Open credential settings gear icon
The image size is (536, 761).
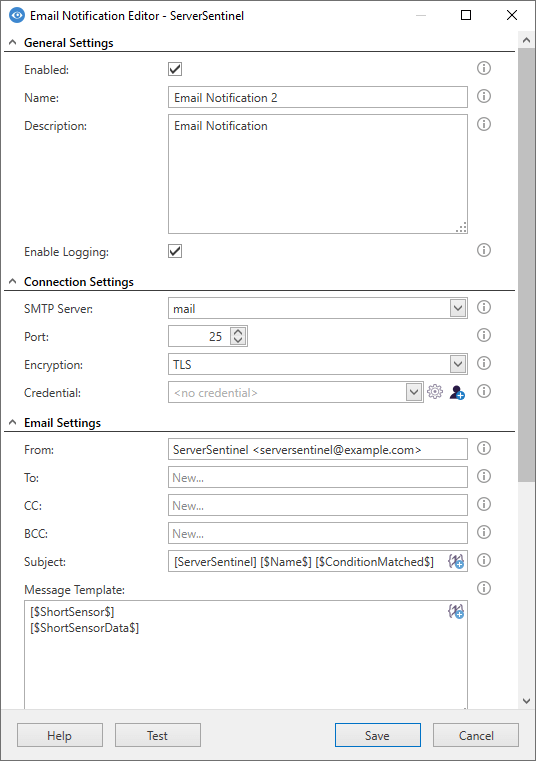pos(435,392)
